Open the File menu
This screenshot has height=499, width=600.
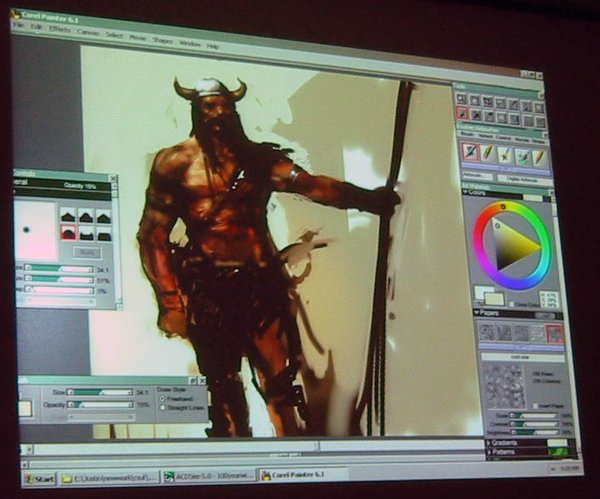(x=18, y=25)
